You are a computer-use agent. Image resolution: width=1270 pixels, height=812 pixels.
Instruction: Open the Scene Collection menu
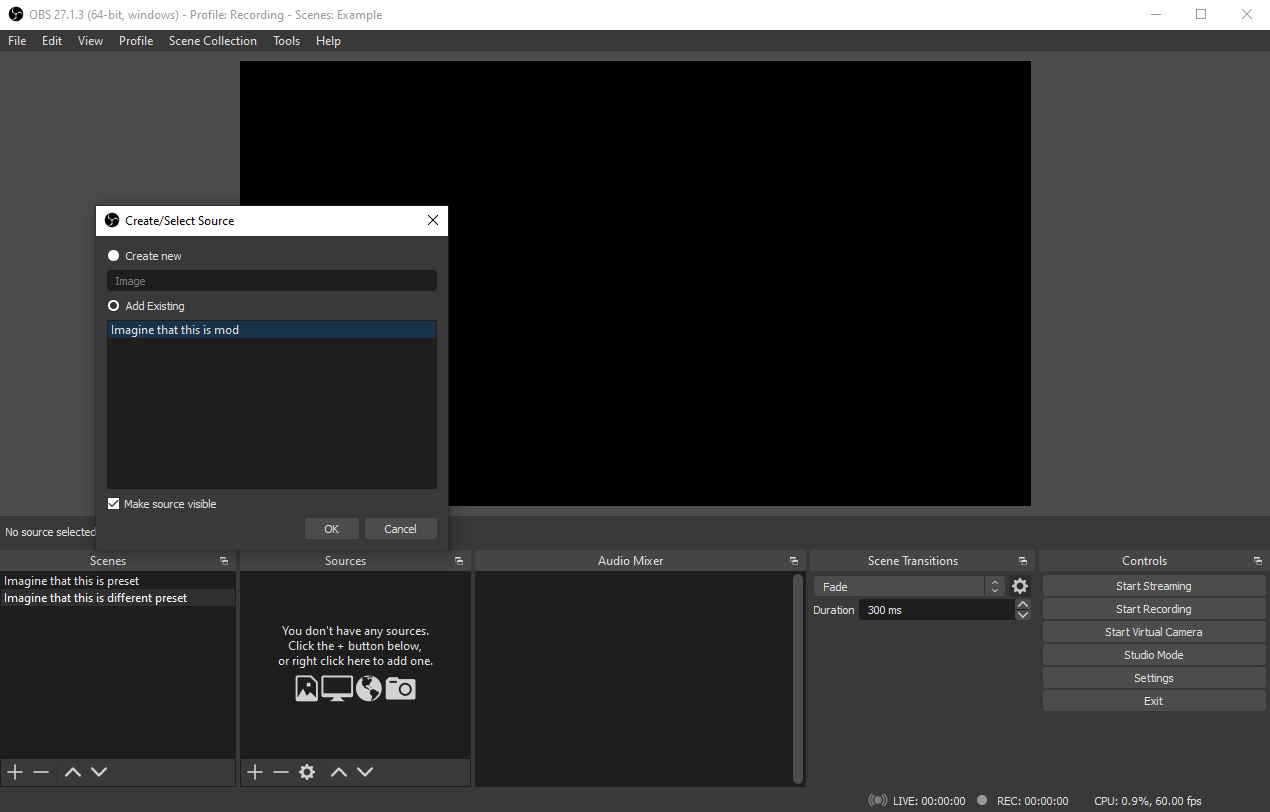pos(212,40)
